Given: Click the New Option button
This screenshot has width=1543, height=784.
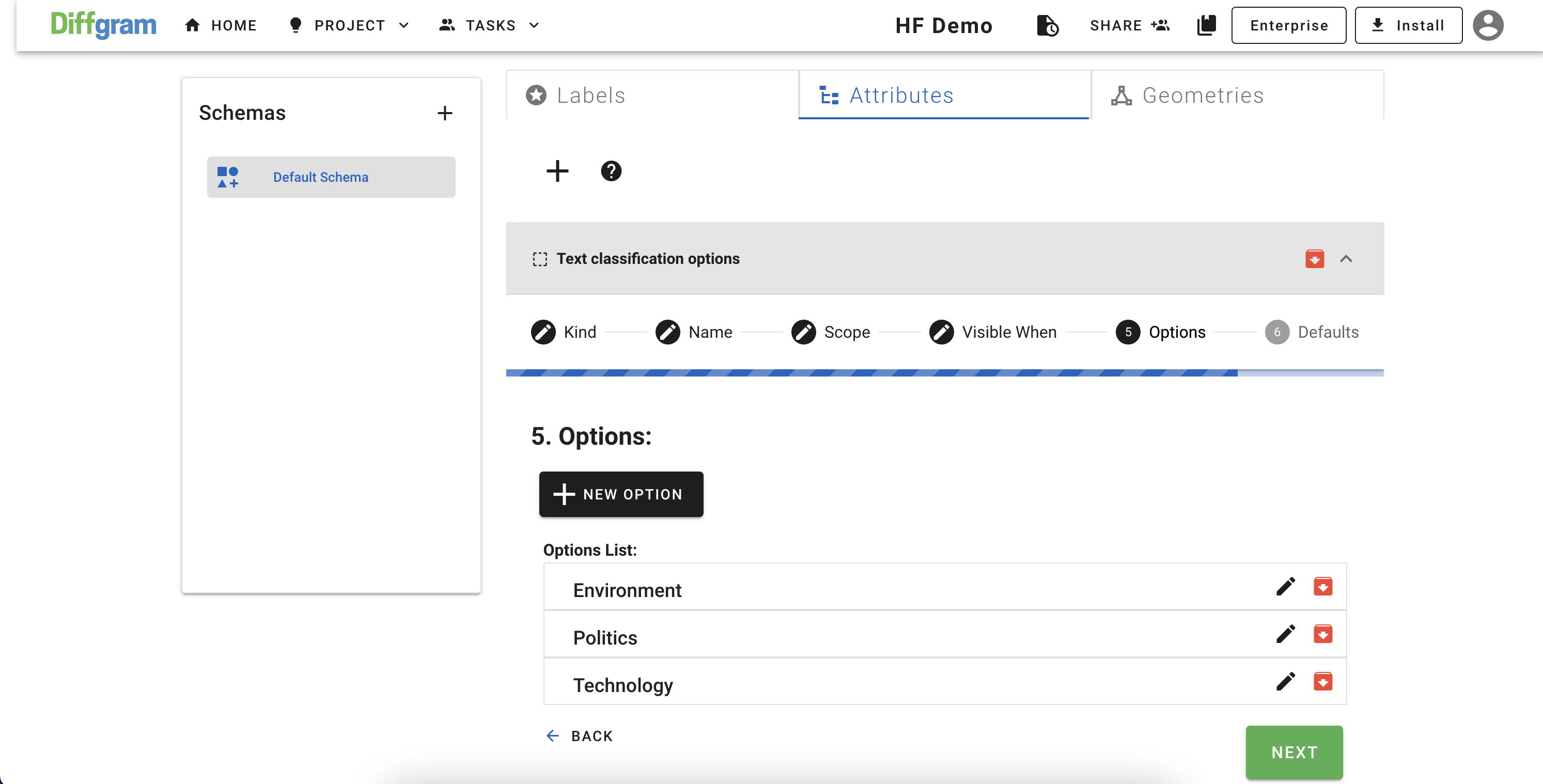Looking at the screenshot, I should 620,494.
